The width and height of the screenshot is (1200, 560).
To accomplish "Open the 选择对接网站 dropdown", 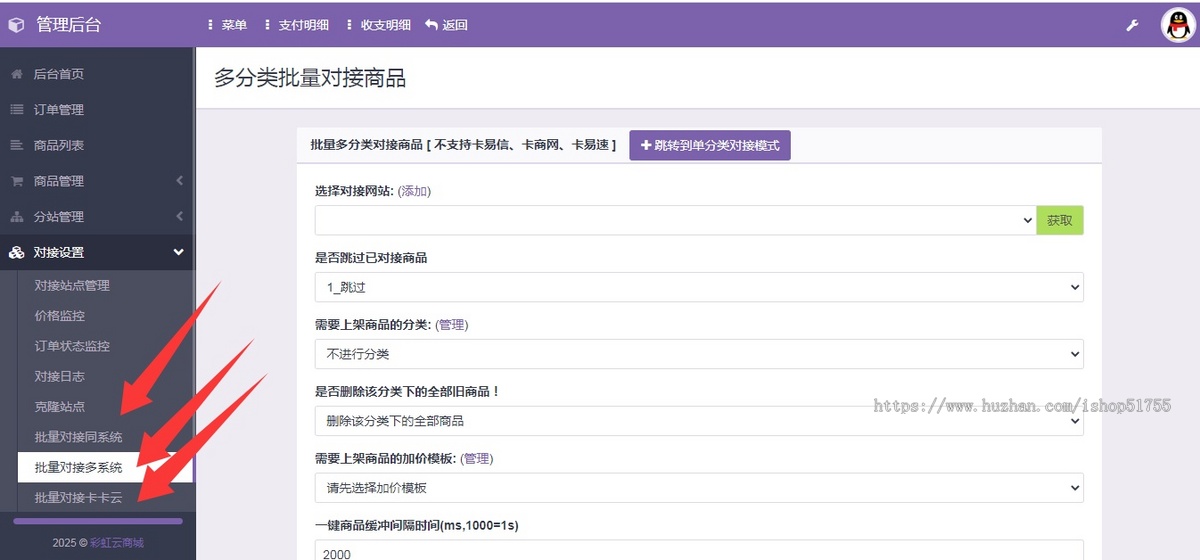I will click(x=675, y=220).
